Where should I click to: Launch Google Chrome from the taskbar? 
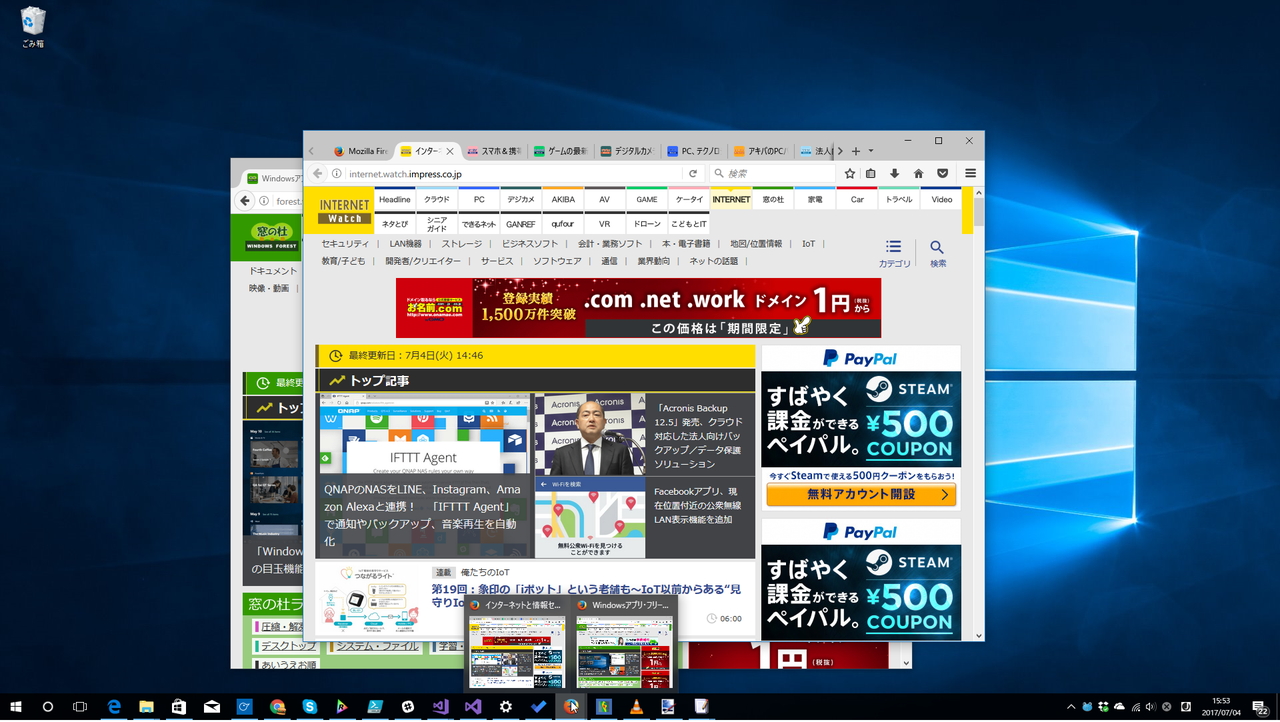(x=277, y=707)
